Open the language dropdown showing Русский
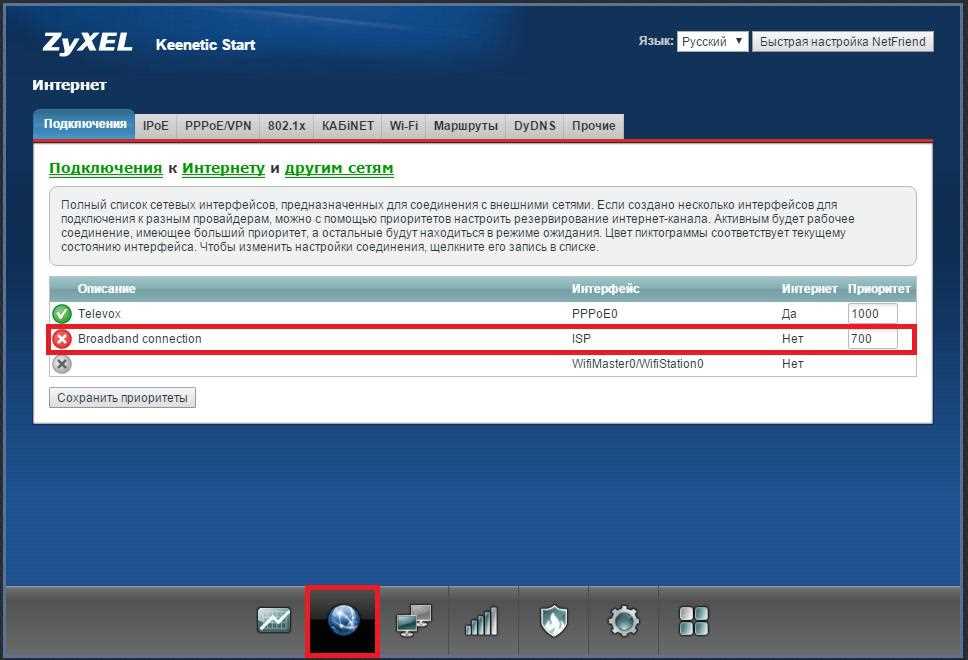This screenshot has height=660, width=968. tap(712, 41)
